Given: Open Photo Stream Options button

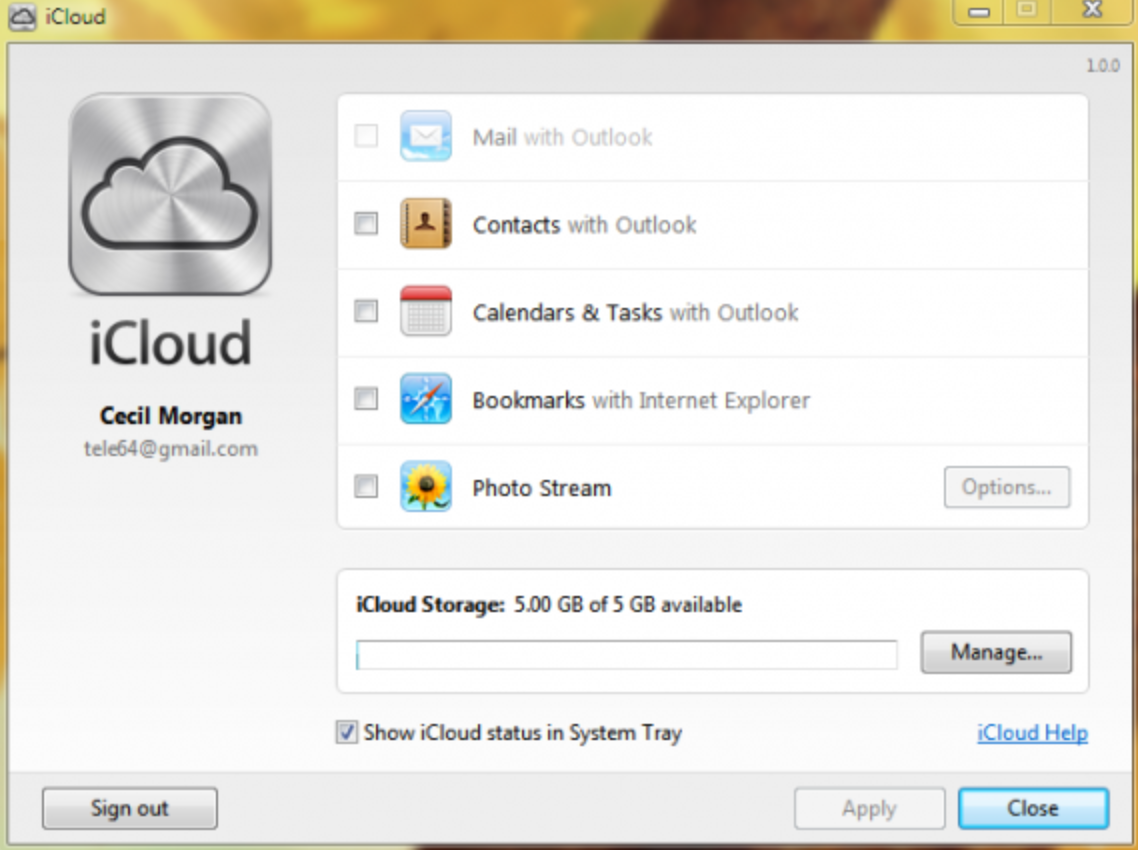Looking at the screenshot, I should [x=1007, y=487].
